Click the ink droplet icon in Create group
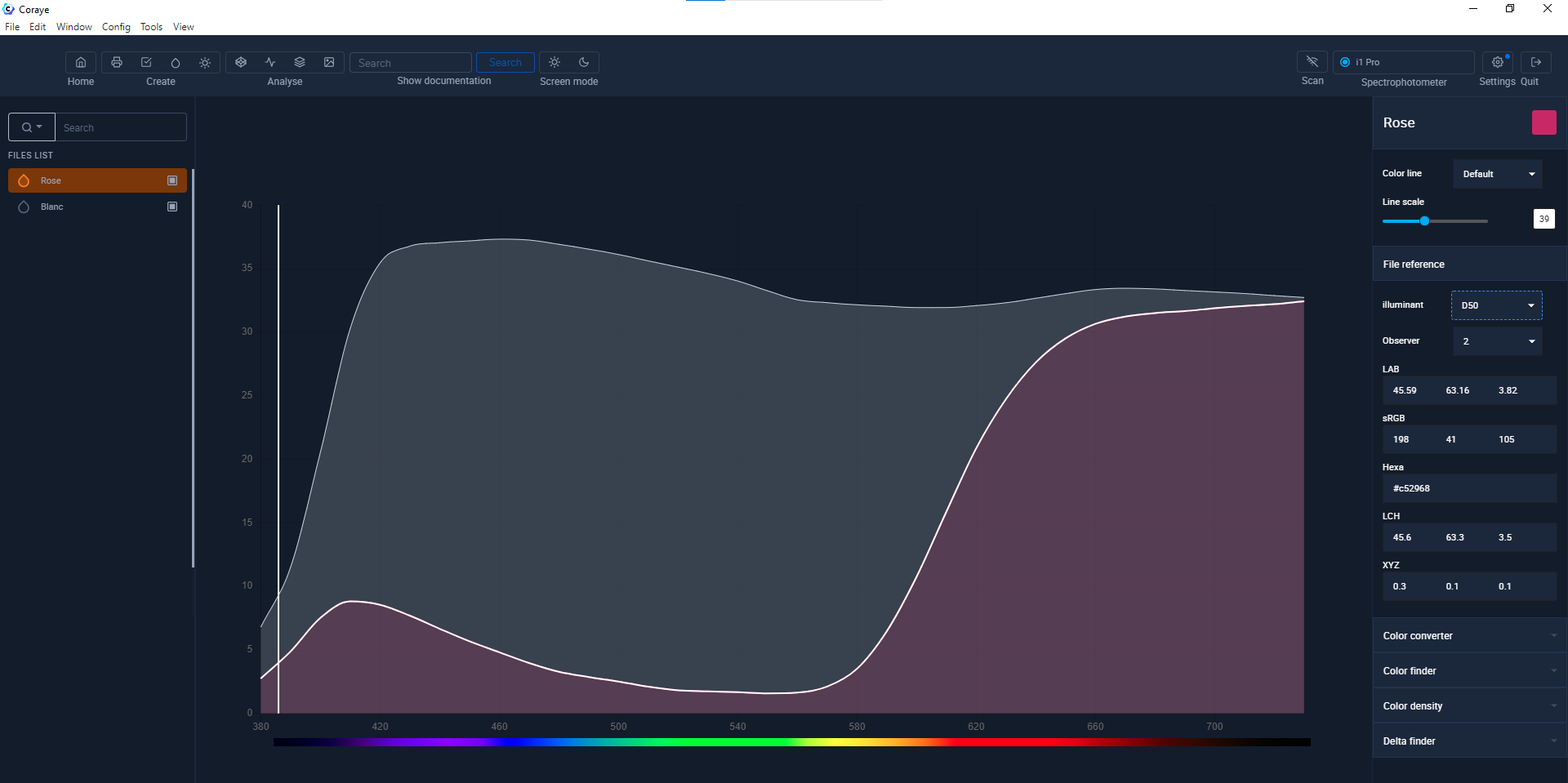Viewport: 1568px width, 783px height. click(x=176, y=62)
